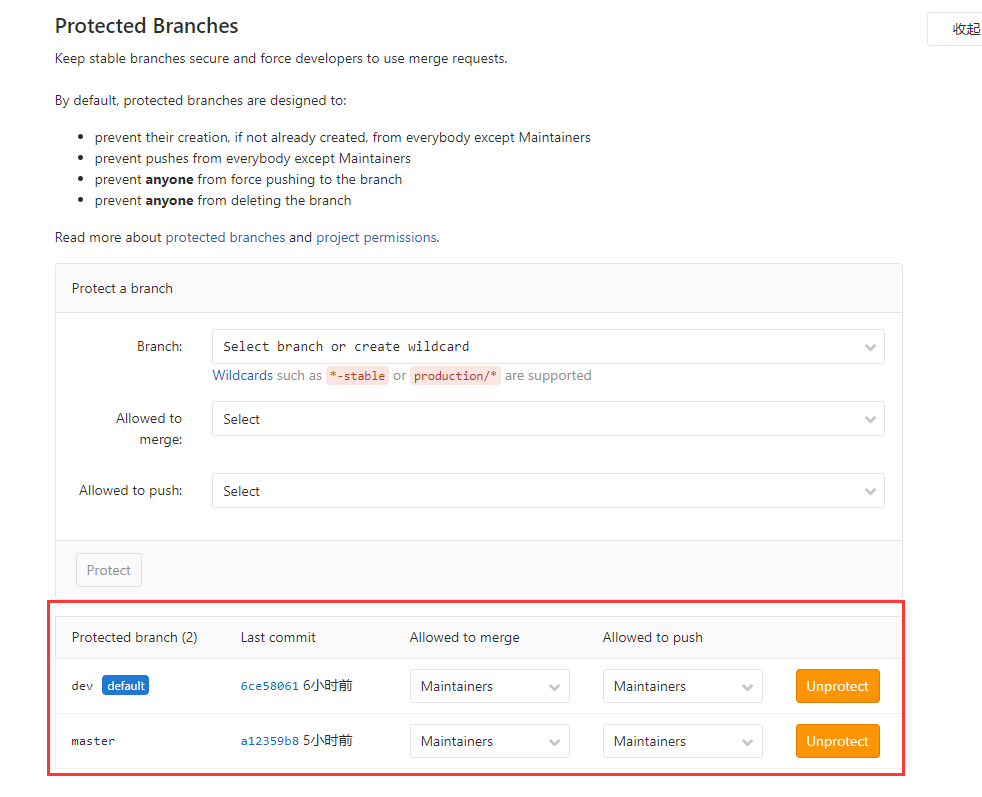
Task: Change master branch Allowed to push dropdown
Action: 682,741
